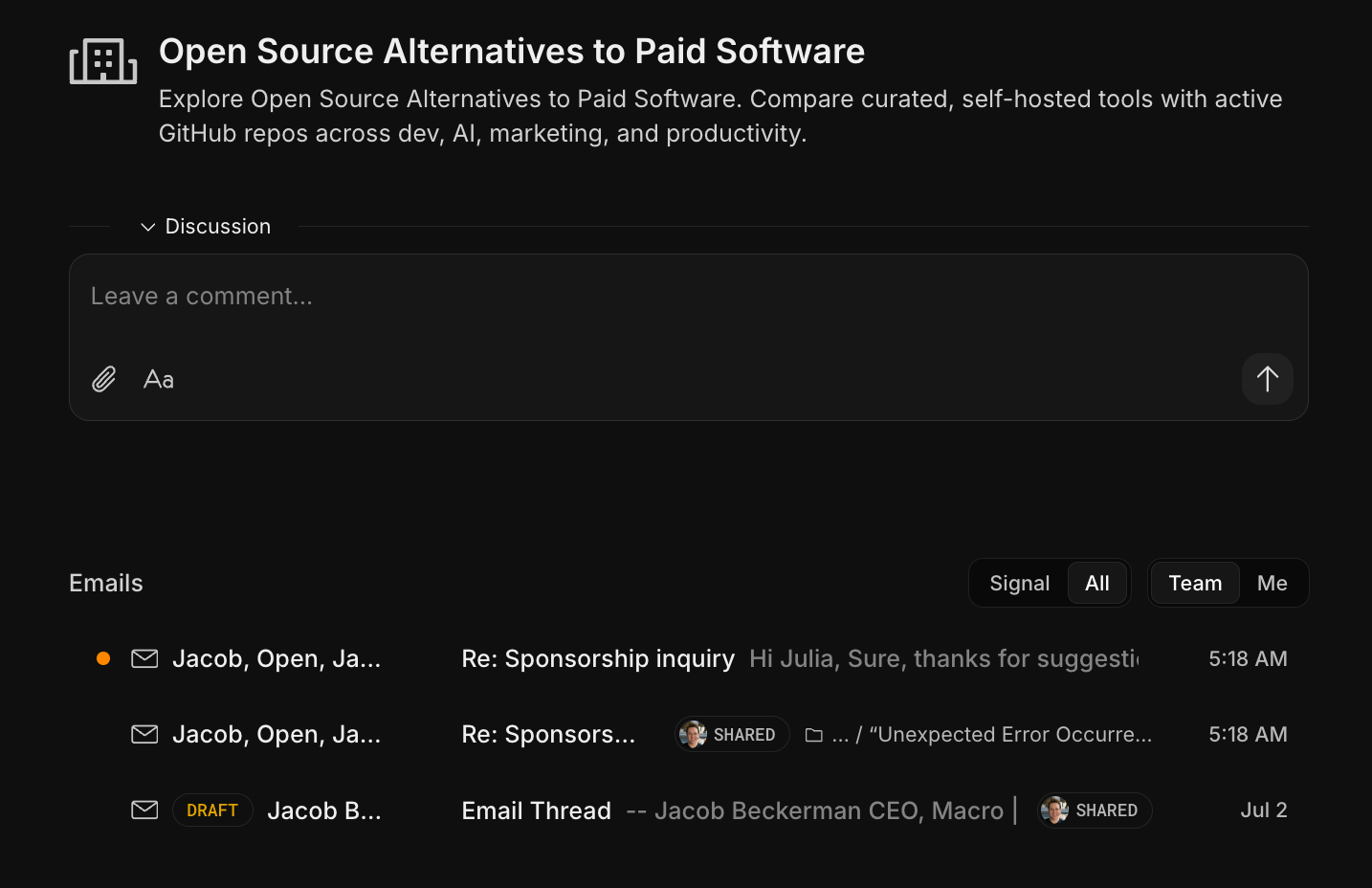Select the All emails filter

coord(1097,583)
